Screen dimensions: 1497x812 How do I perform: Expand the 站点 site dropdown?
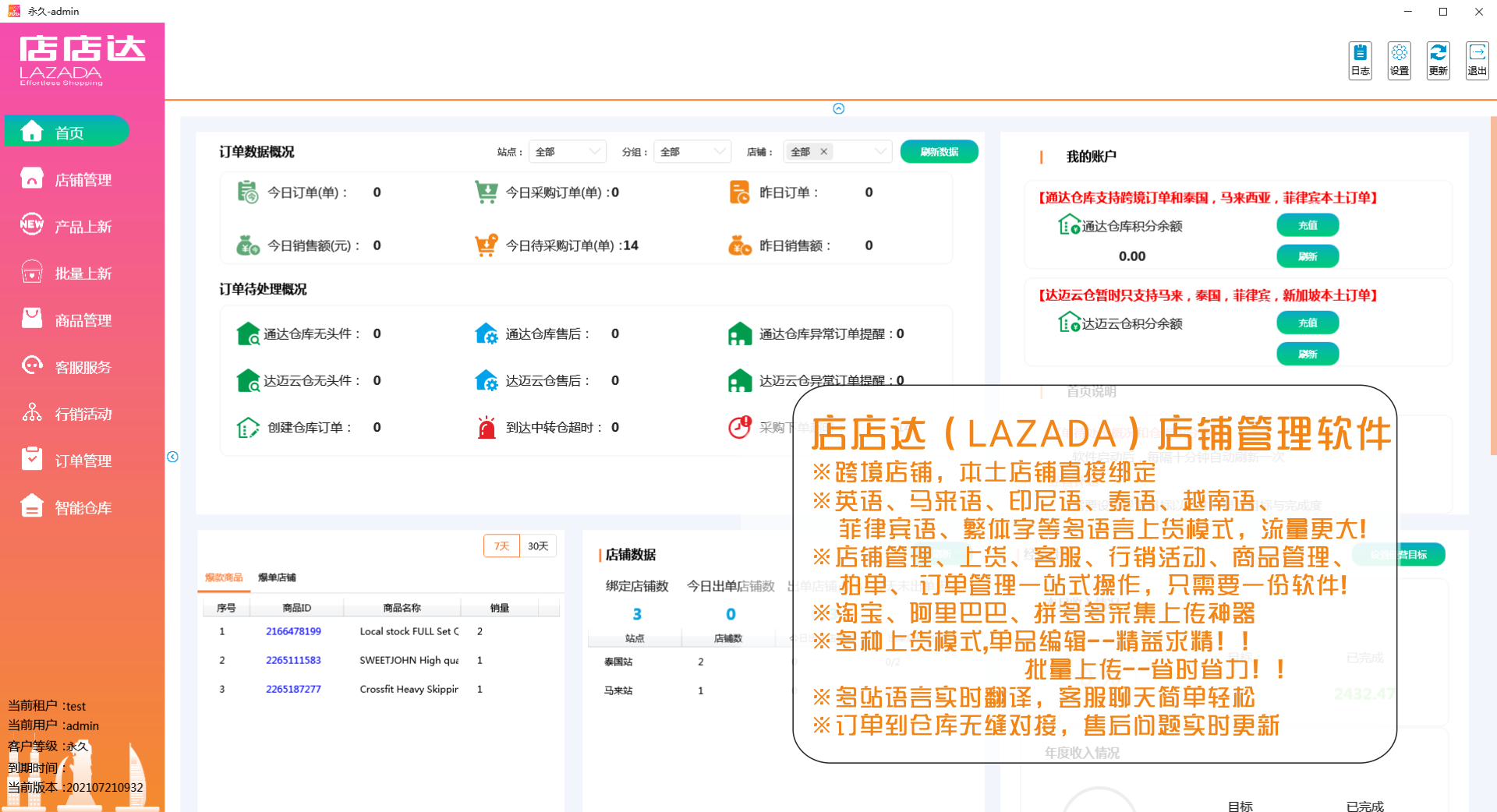[x=568, y=151]
